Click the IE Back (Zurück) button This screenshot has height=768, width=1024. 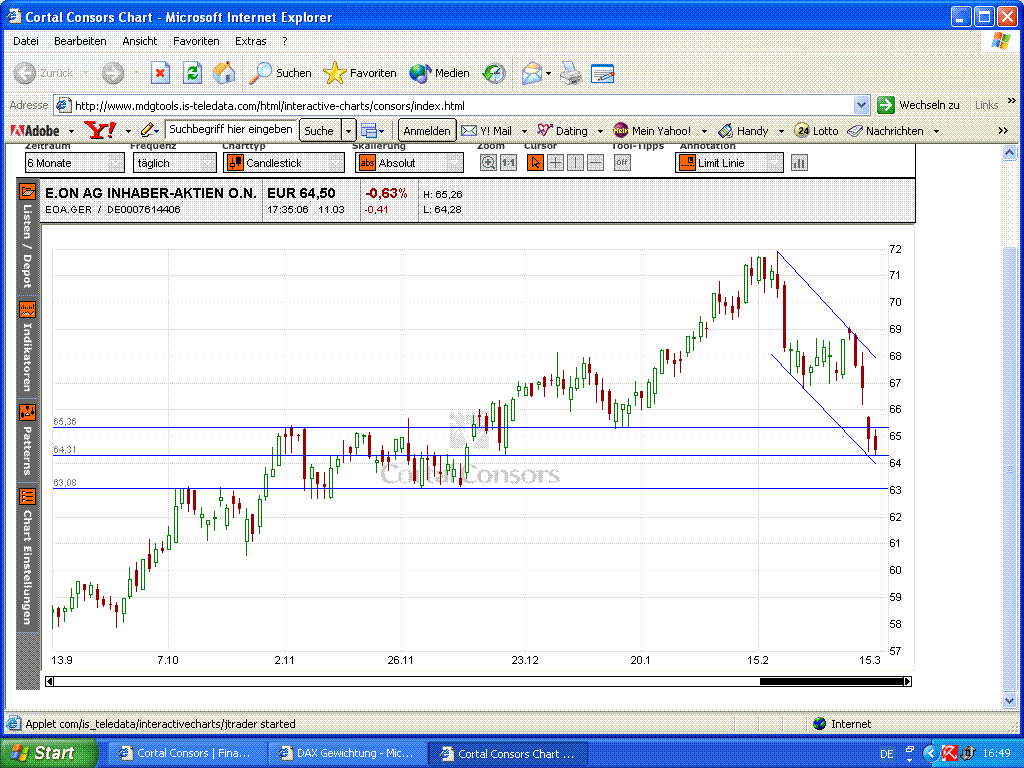44,73
